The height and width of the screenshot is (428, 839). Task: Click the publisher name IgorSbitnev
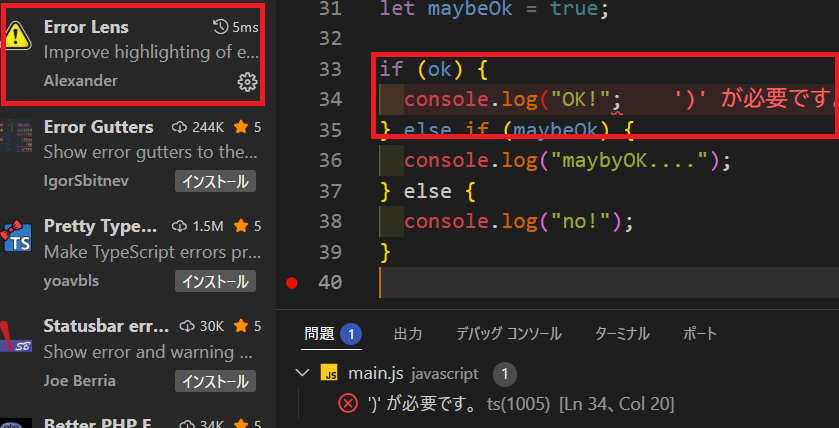(x=86, y=181)
